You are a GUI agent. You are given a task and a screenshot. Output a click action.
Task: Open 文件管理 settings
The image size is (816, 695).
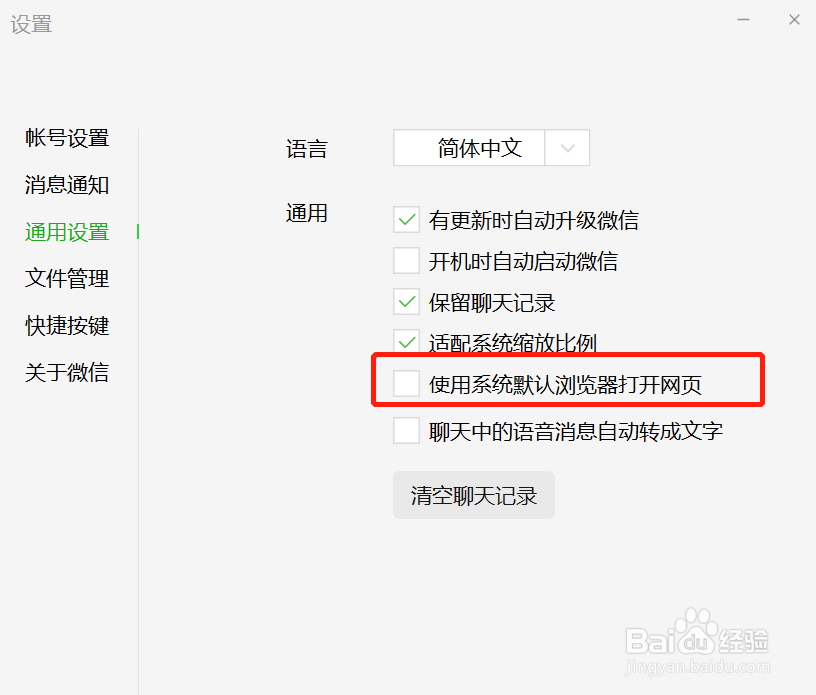click(67, 279)
